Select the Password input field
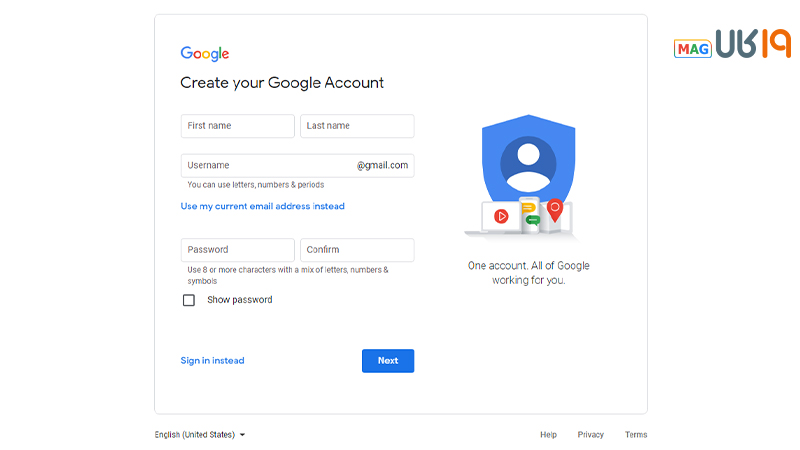 click(x=238, y=250)
